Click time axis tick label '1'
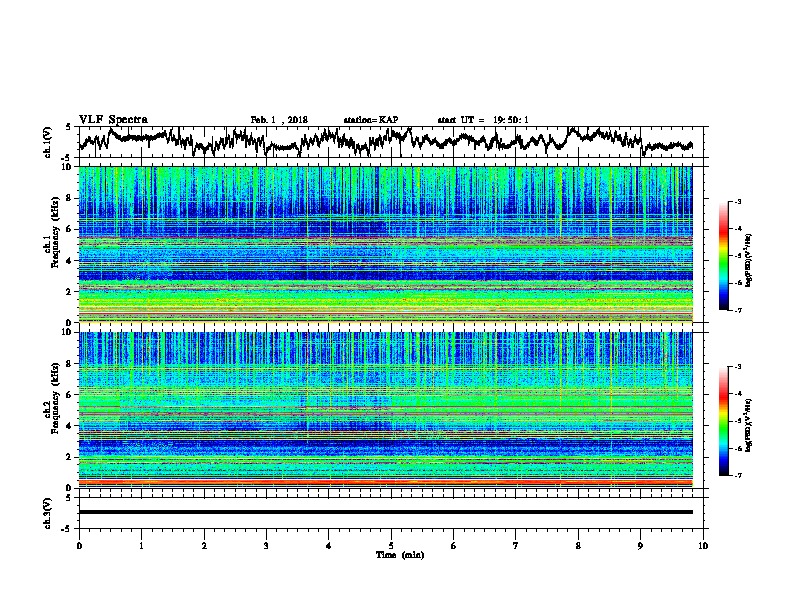 141,546
